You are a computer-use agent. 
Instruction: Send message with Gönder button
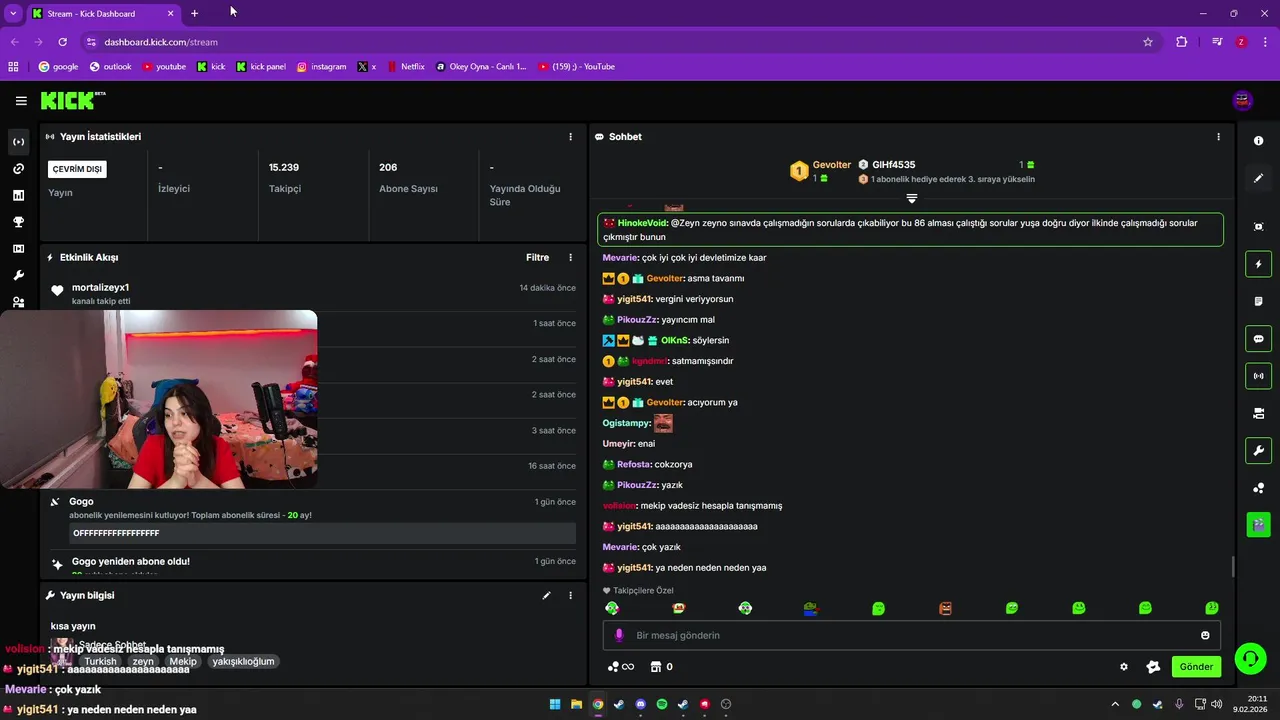tap(1196, 667)
